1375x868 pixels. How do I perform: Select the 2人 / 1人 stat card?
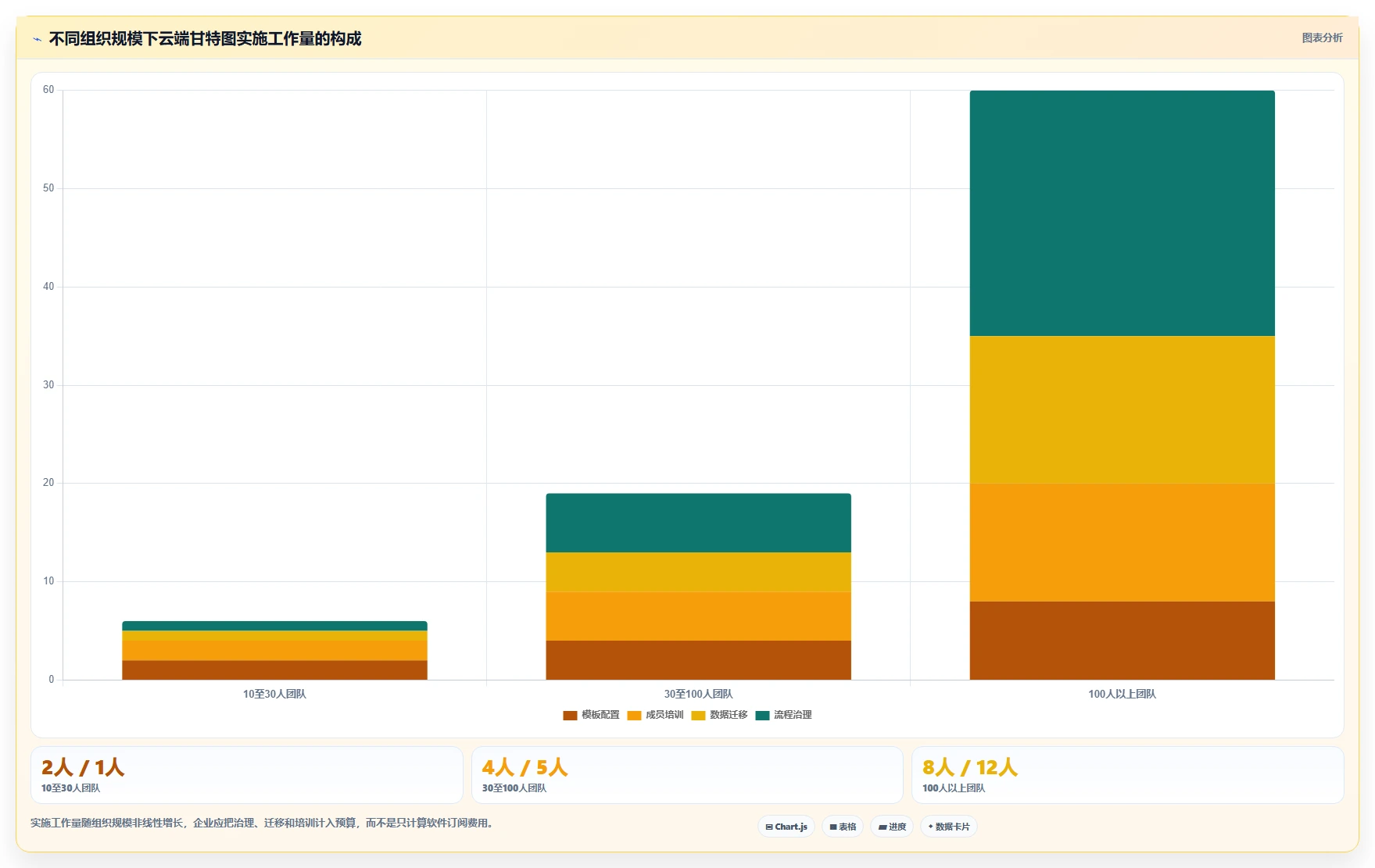pos(247,775)
